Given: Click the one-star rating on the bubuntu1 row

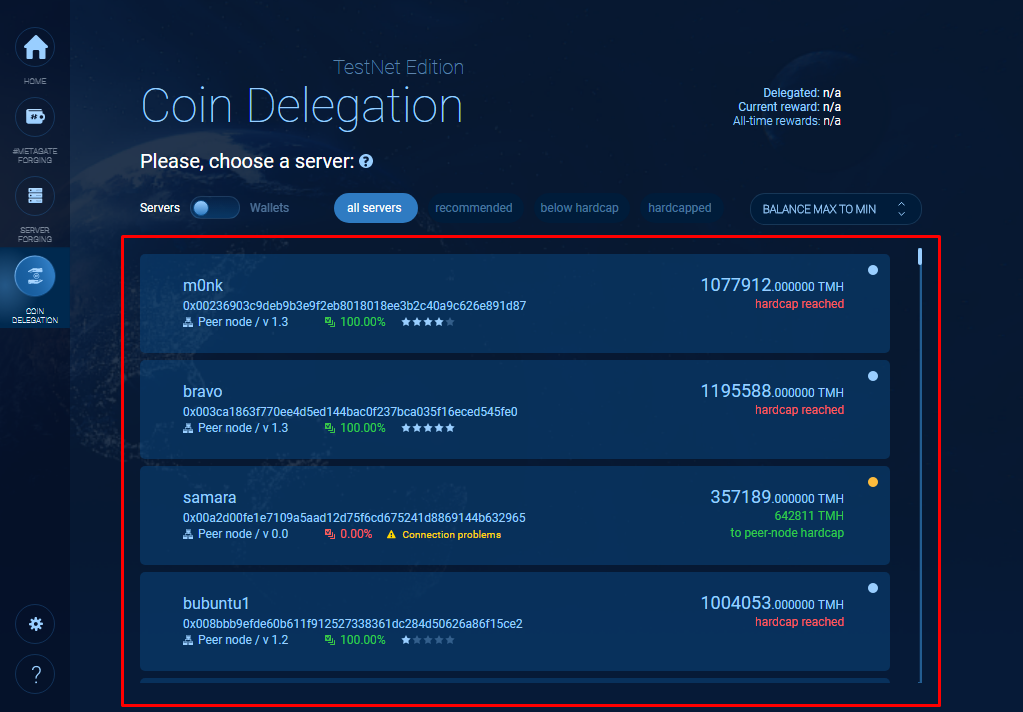Looking at the screenshot, I should click(x=428, y=640).
